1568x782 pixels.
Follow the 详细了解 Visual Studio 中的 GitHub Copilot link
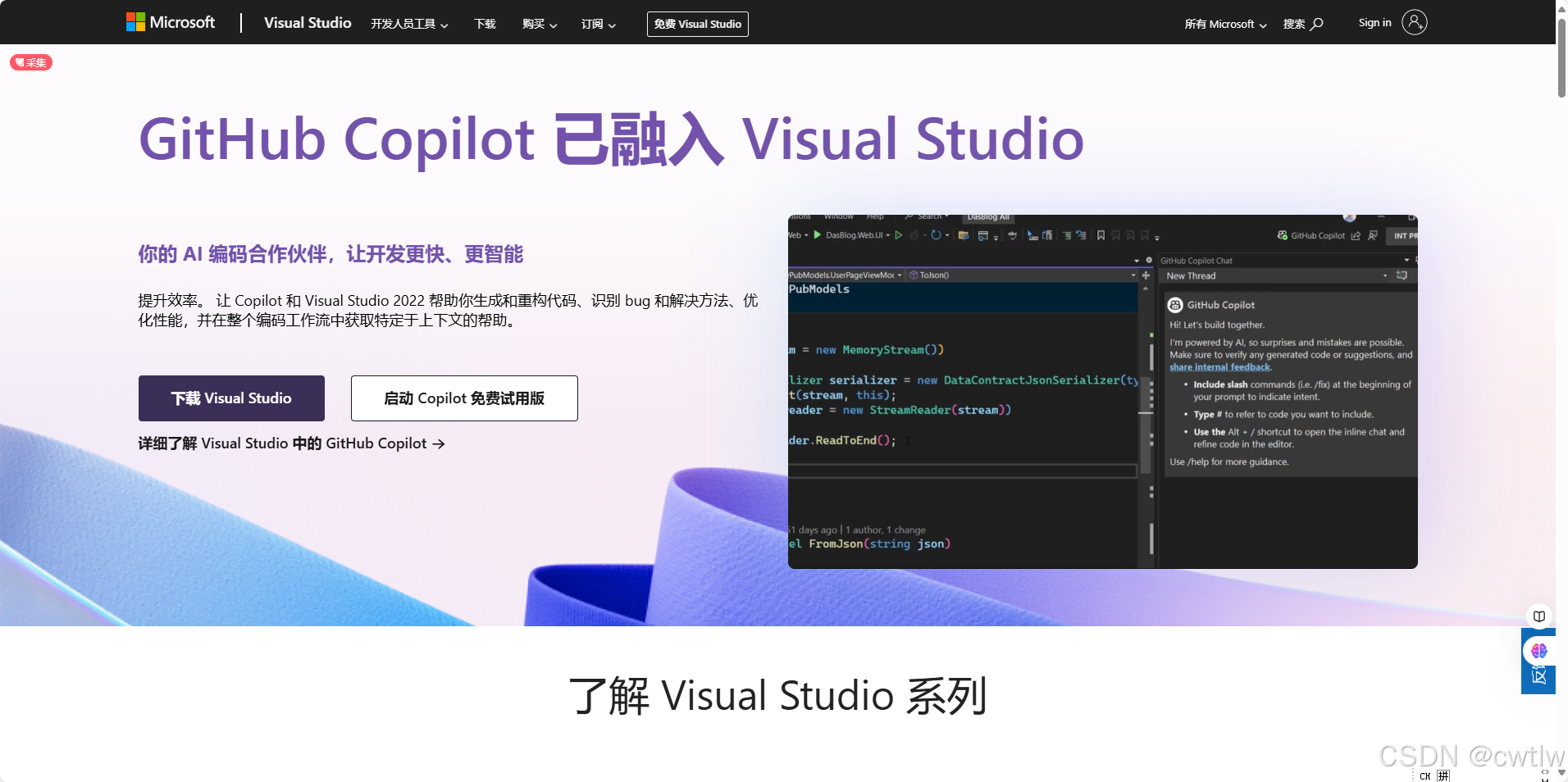(290, 443)
